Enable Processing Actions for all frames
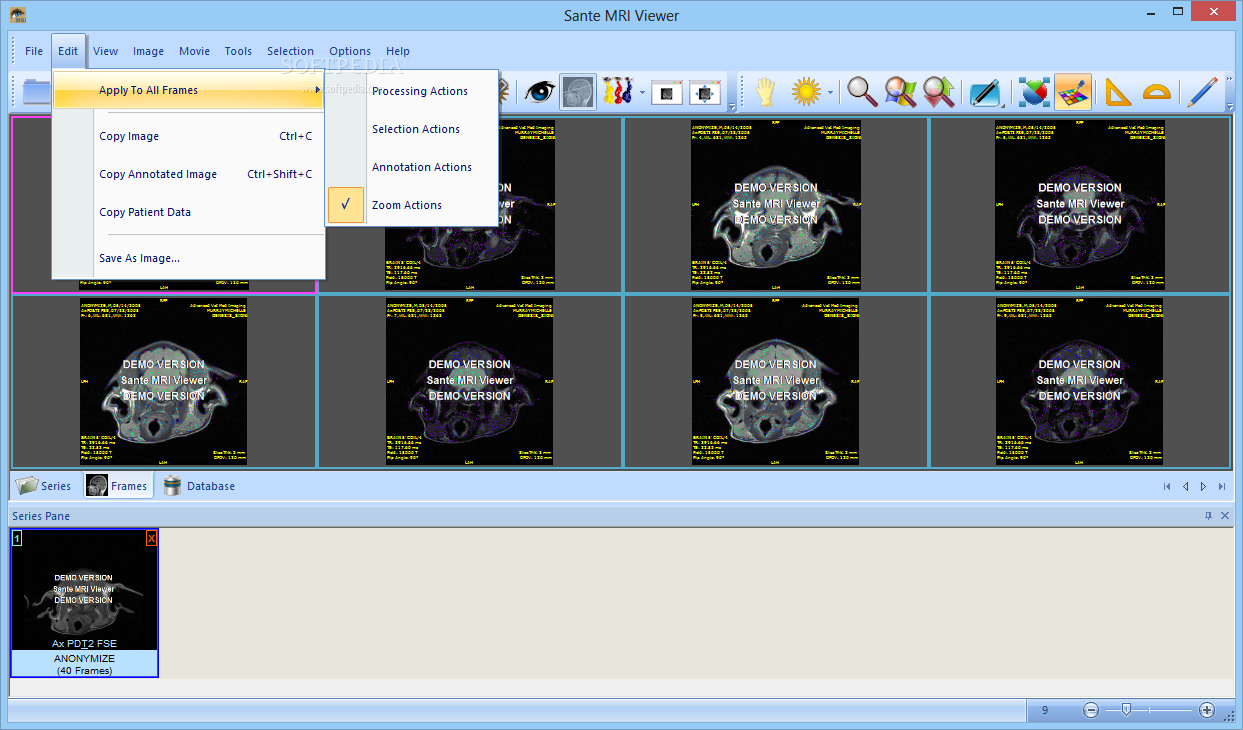Image resolution: width=1243 pixels, height=730 pixels. point(412,91)
